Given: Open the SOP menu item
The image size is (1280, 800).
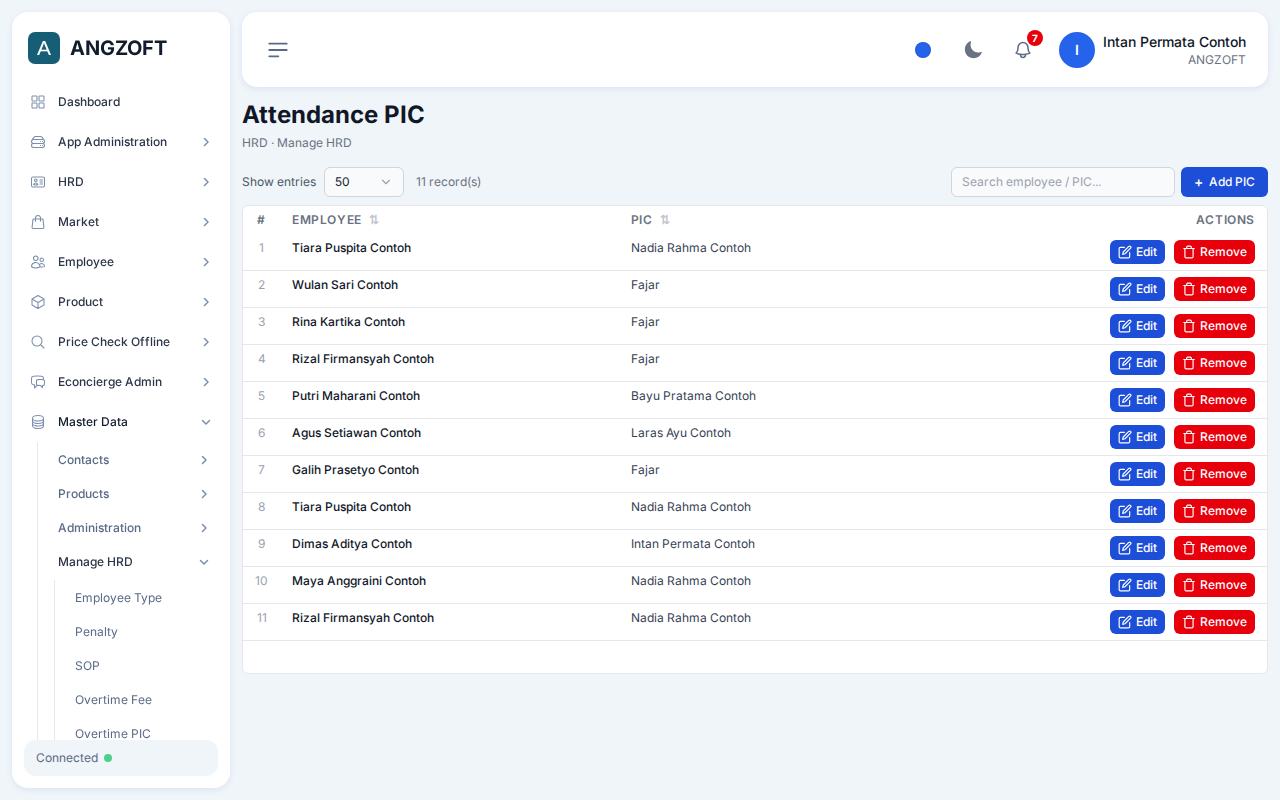Looking at the screenshot, I should [87, 666].
